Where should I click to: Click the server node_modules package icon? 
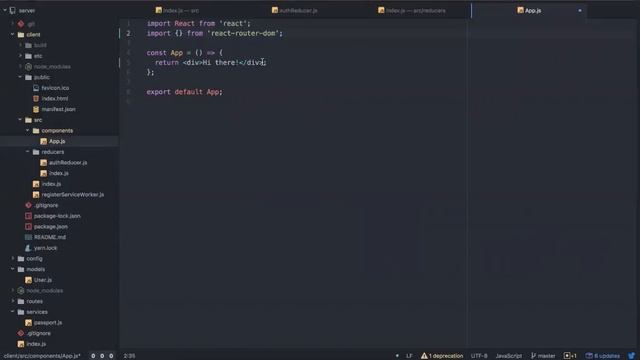pos(21,291)
